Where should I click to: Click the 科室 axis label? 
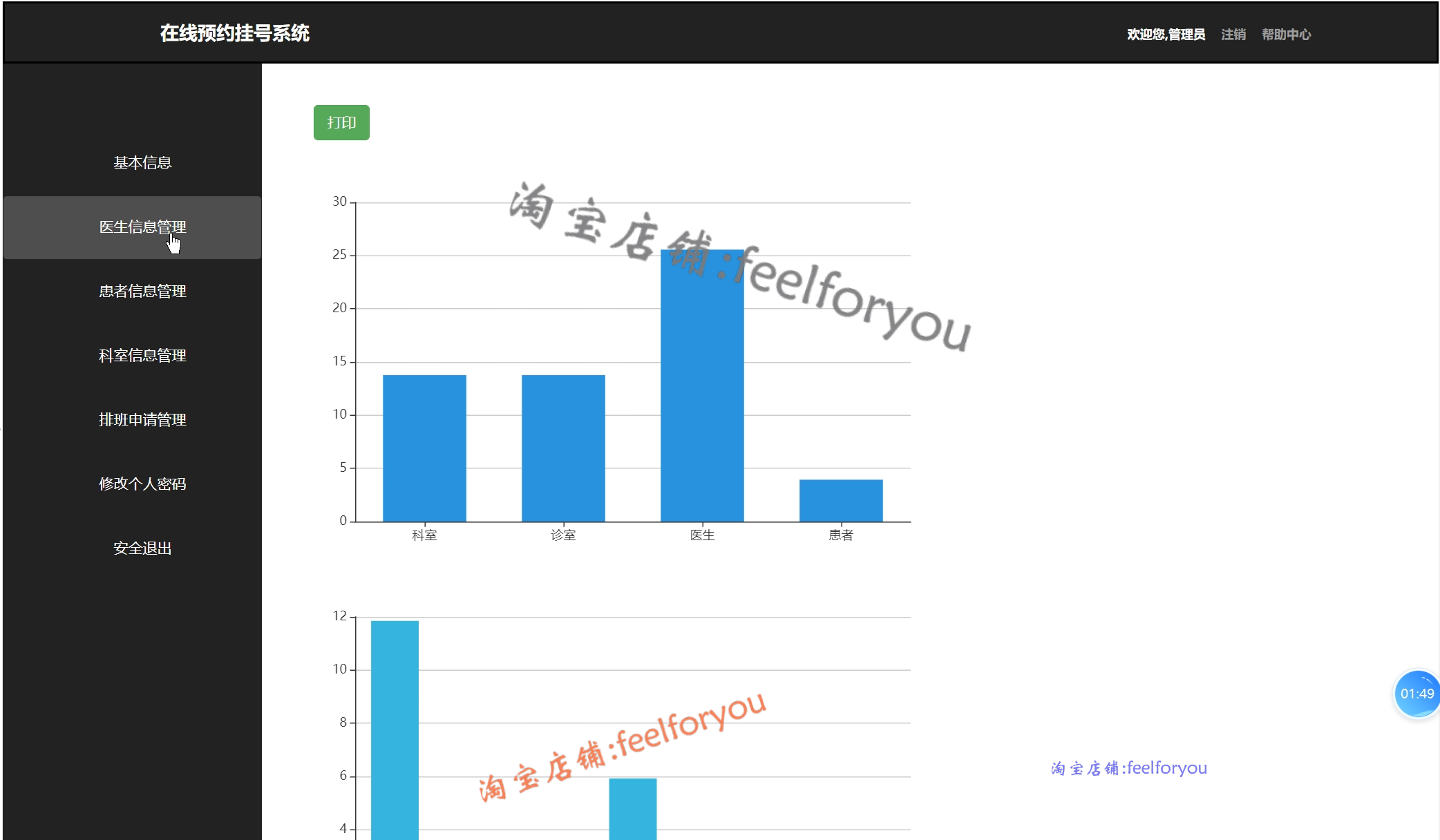coord(424,535)
